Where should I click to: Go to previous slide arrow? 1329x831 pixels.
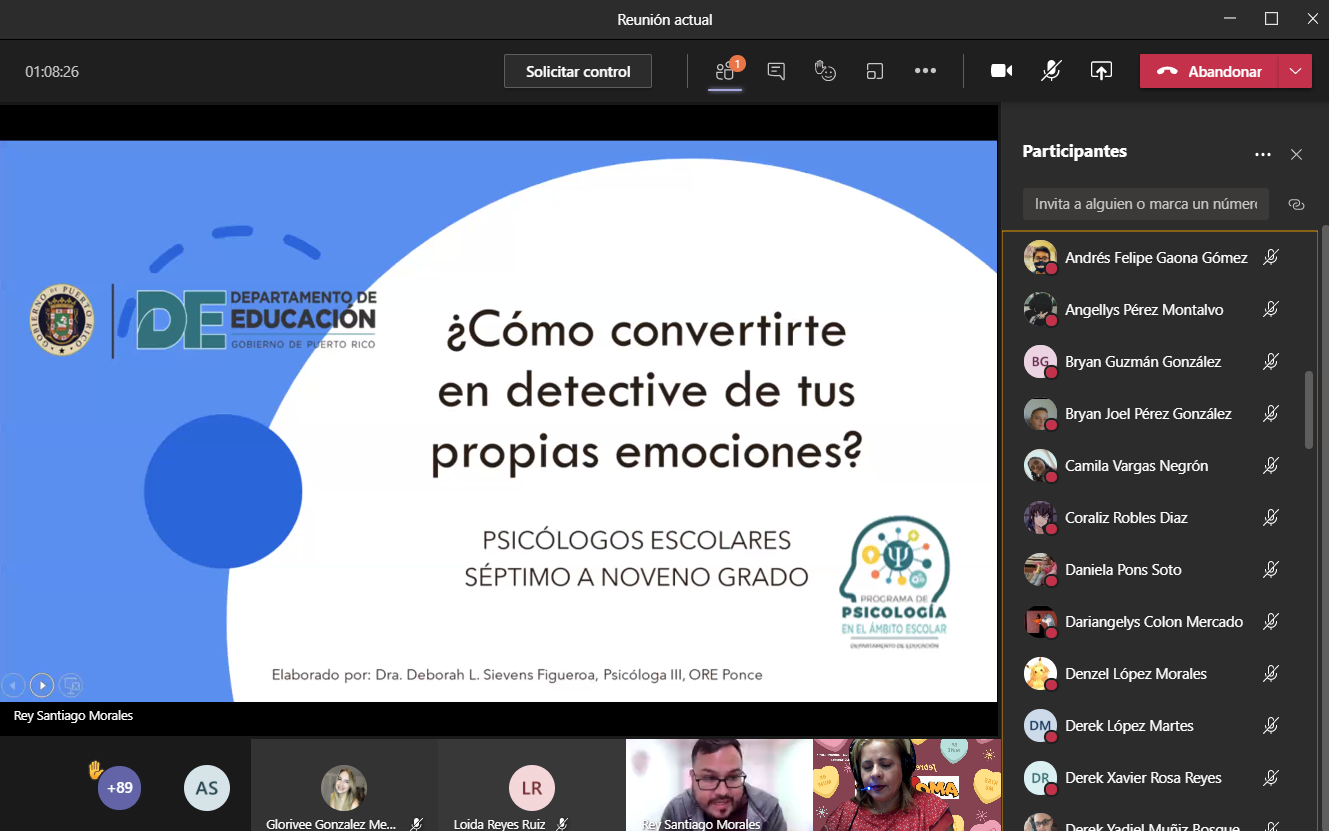[x=14, y=685]
